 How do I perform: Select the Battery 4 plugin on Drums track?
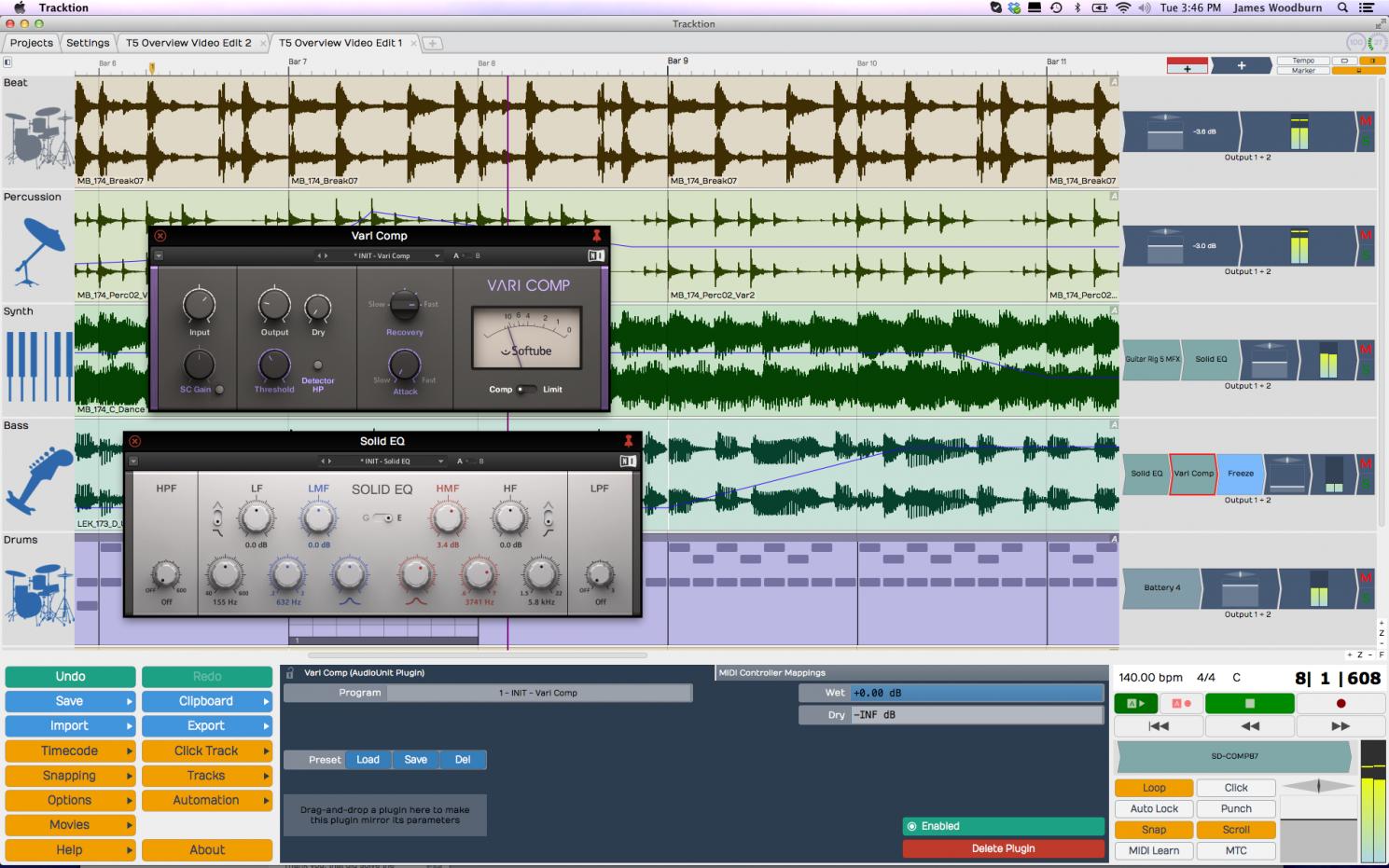tap(1162, 587)
